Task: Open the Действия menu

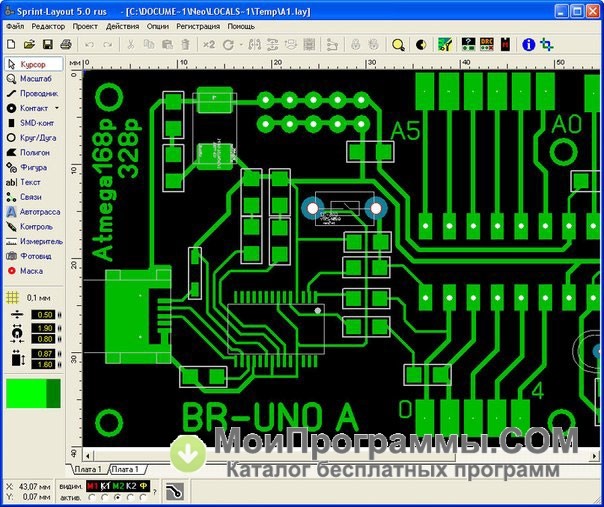Action: coord(122,26)
